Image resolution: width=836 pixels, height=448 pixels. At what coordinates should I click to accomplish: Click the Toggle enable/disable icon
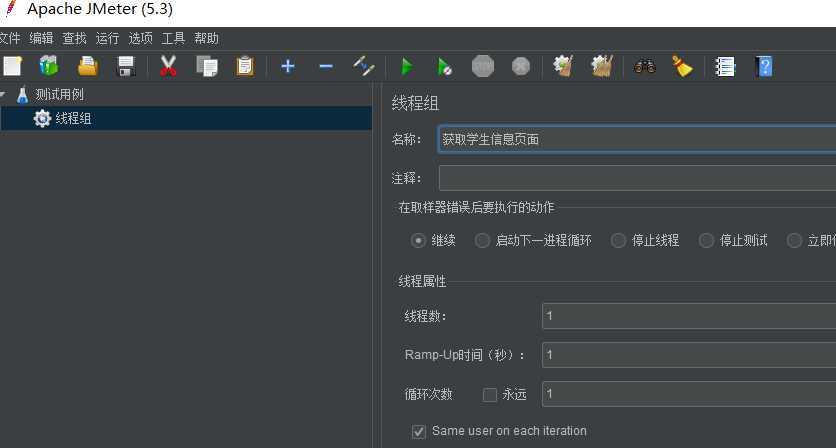[x=364, y=67]
